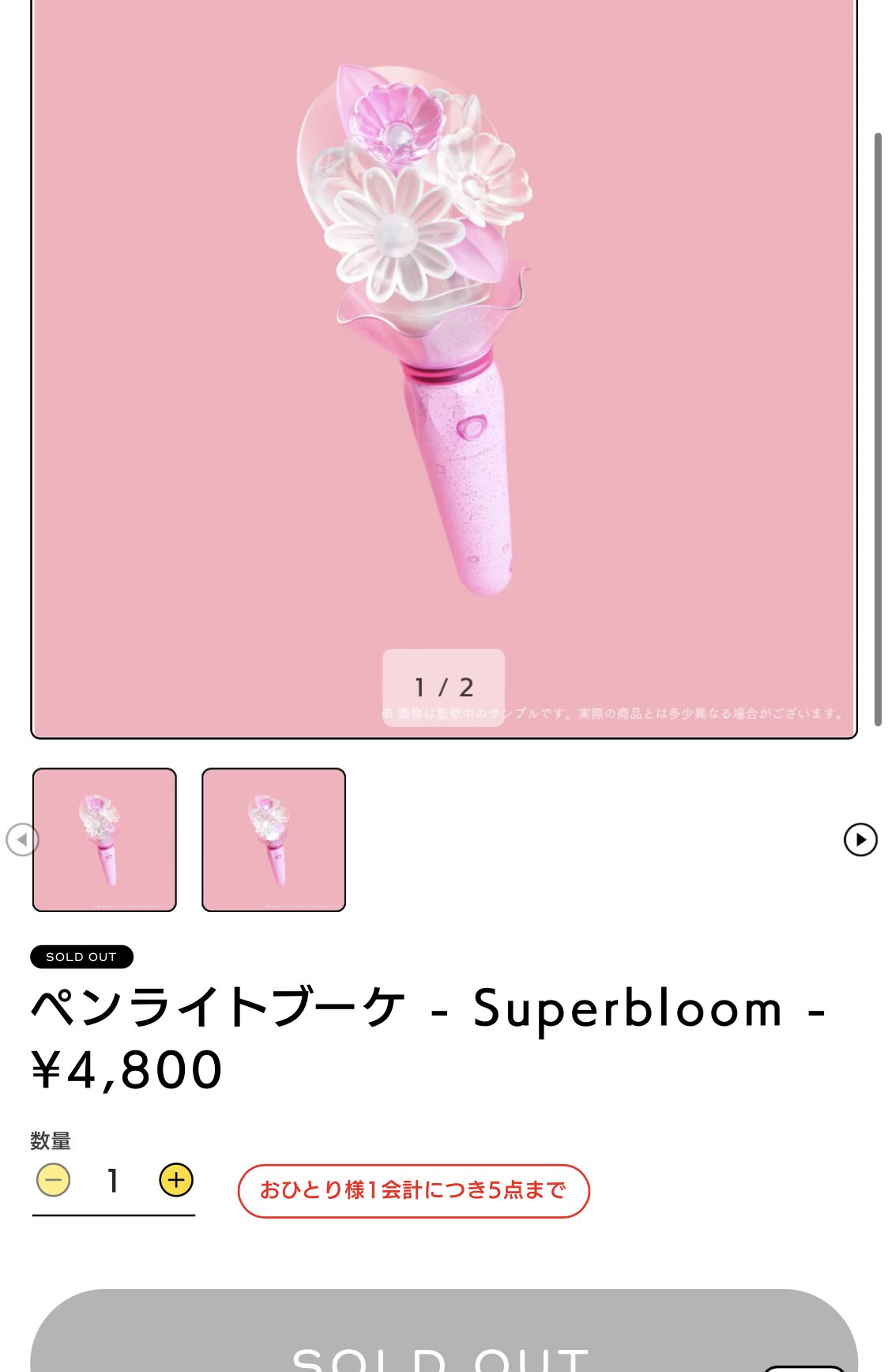The height and width of the screenshot is (1372, 888).
Task: Select the first penlight thumbnail
Action: [104, 839]
